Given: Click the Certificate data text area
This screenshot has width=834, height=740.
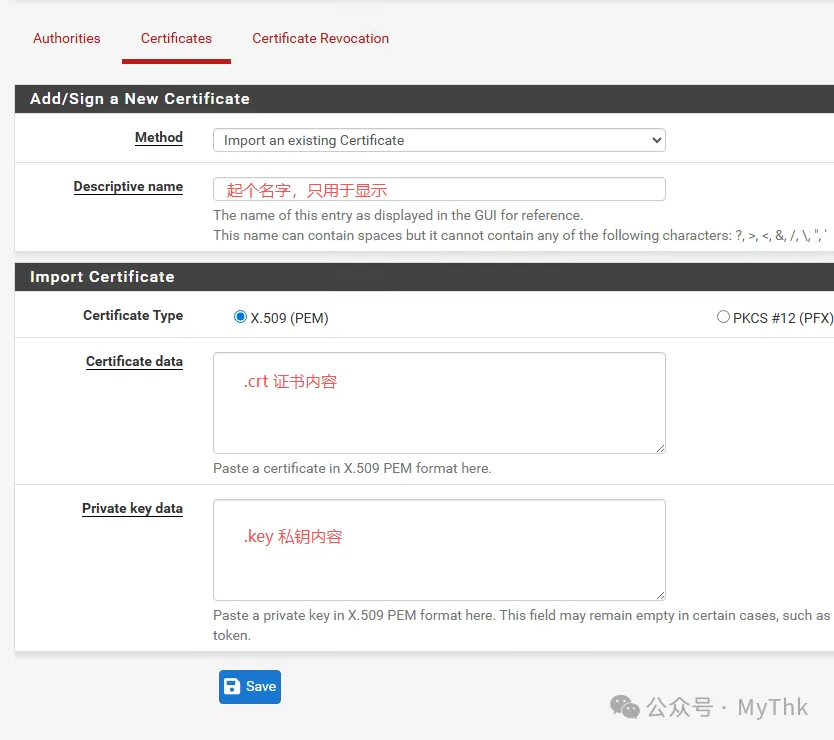Looking at the screenshot, I should (x=439, y=403).
